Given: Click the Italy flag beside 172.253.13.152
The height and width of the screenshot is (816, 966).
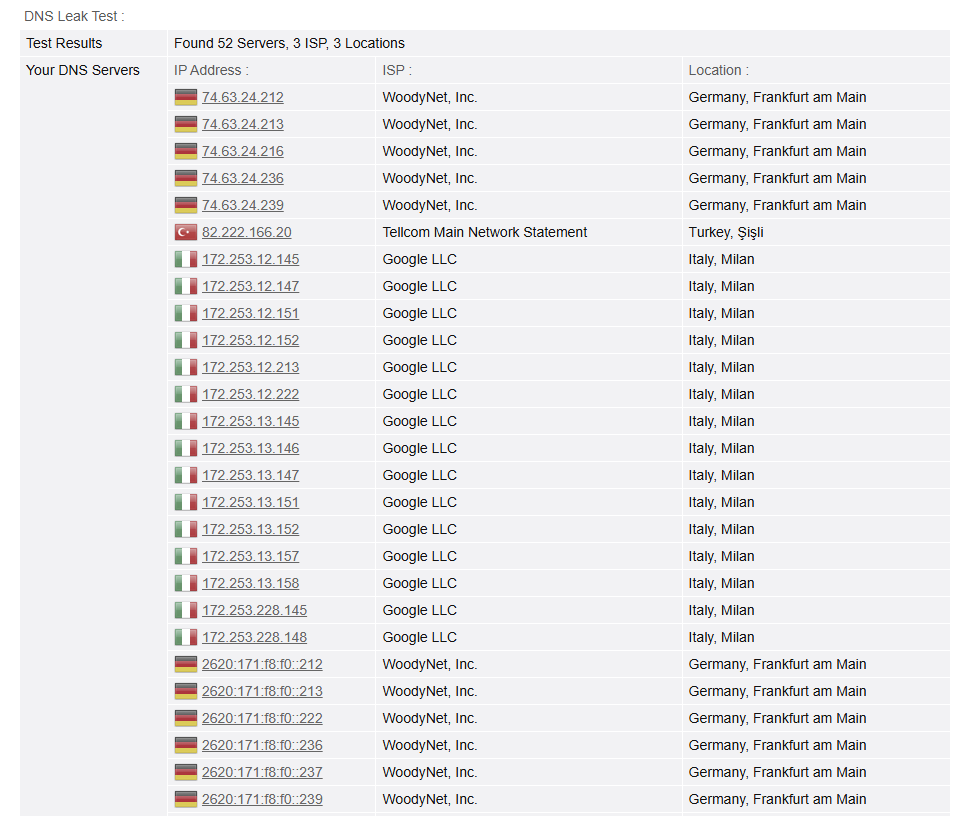Looking at the screenshot, I should [186, 530].
